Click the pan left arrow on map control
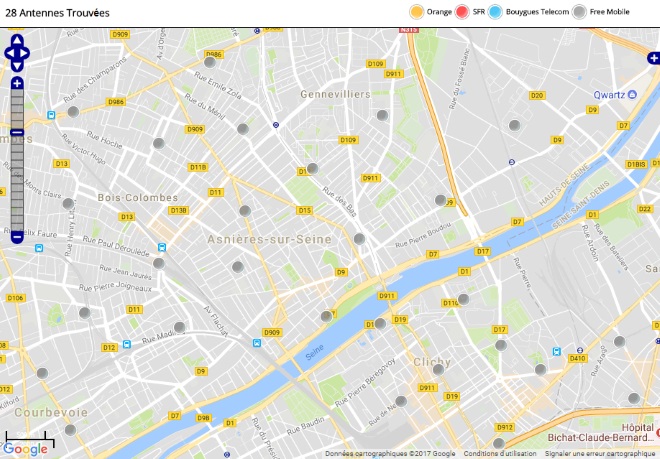 click(x=8, y=53)
